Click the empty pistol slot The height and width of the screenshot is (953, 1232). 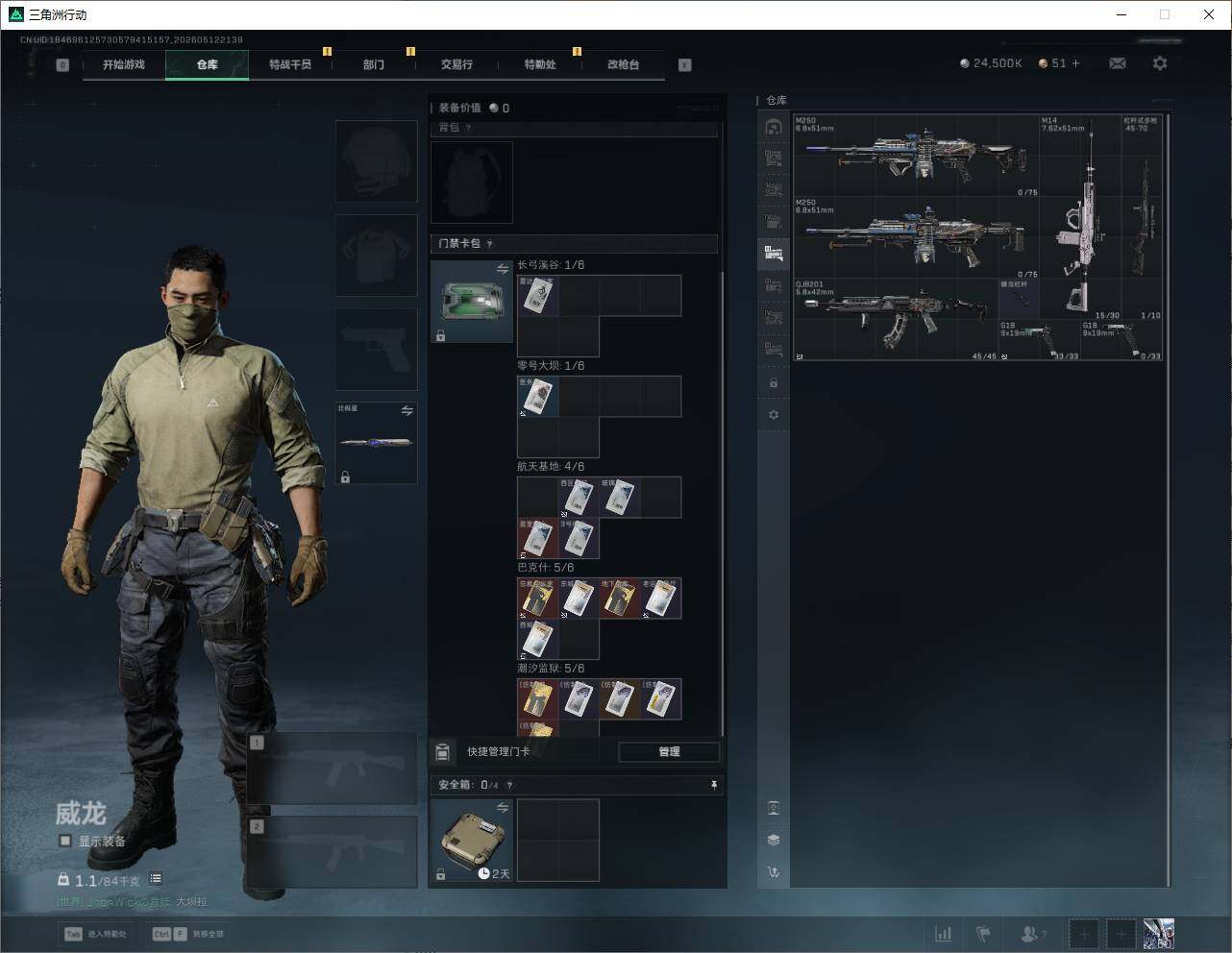point(376,350)
